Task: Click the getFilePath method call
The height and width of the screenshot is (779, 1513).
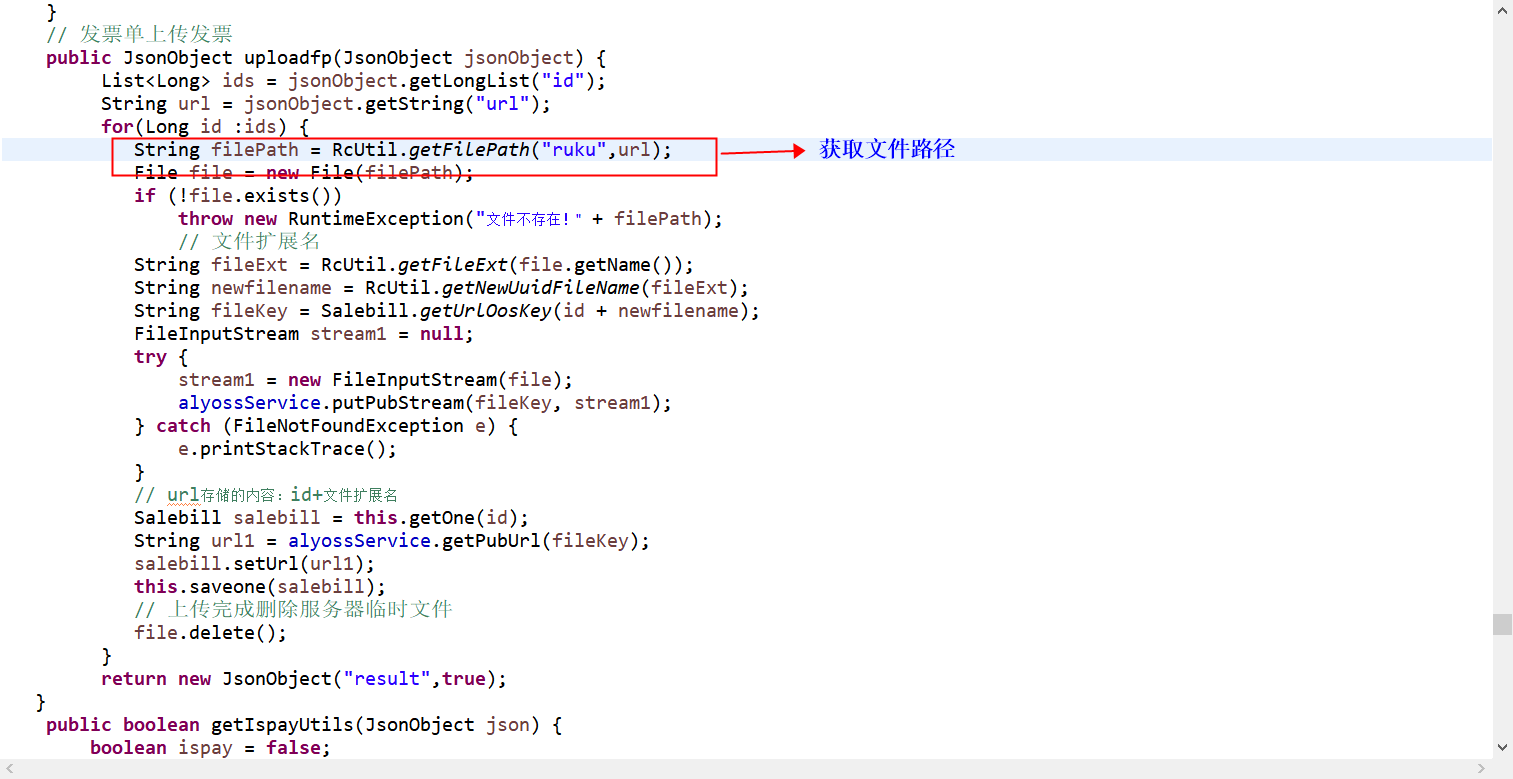Action: point(469,150)
